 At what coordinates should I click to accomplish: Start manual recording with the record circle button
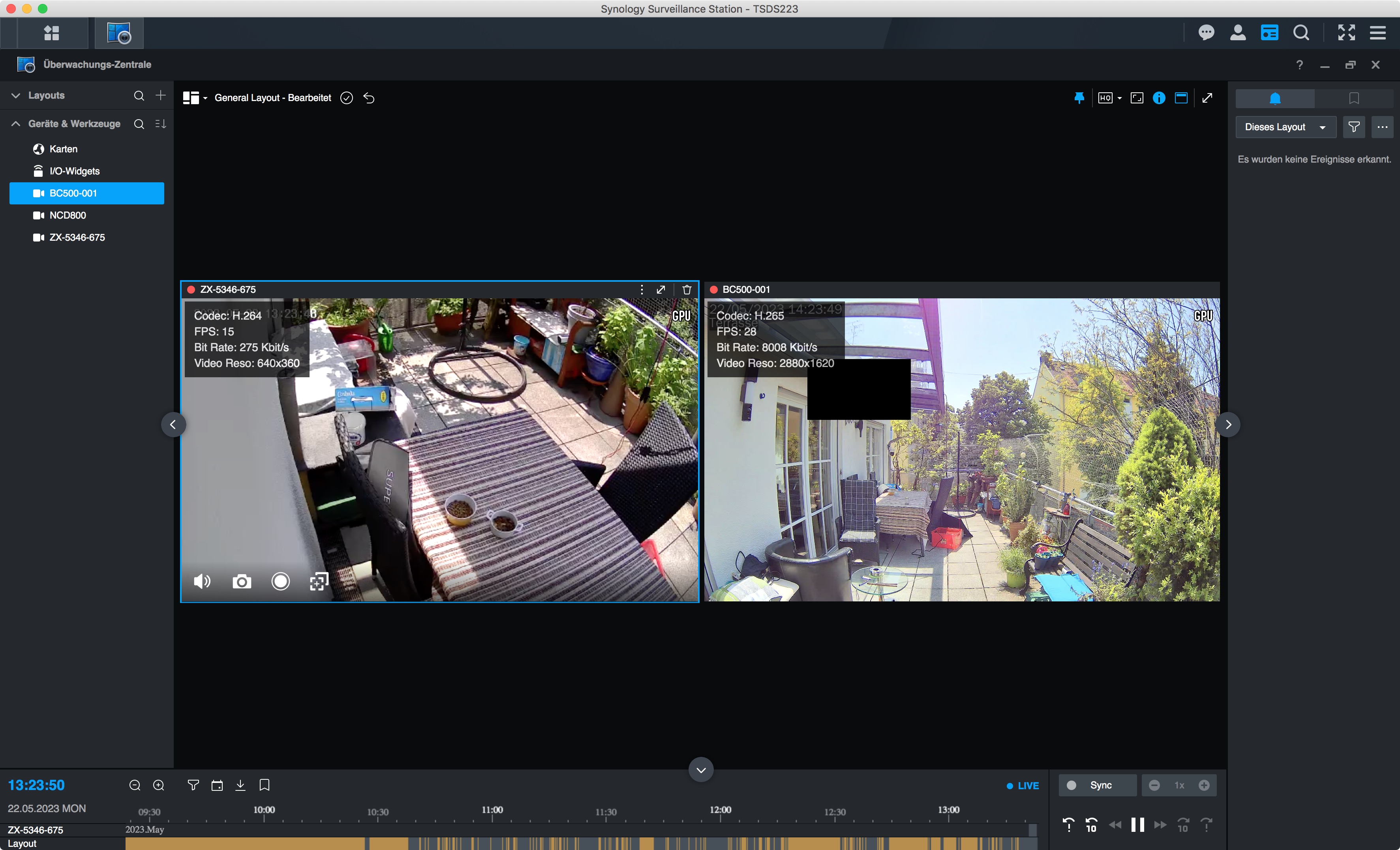tap(280, 581)
